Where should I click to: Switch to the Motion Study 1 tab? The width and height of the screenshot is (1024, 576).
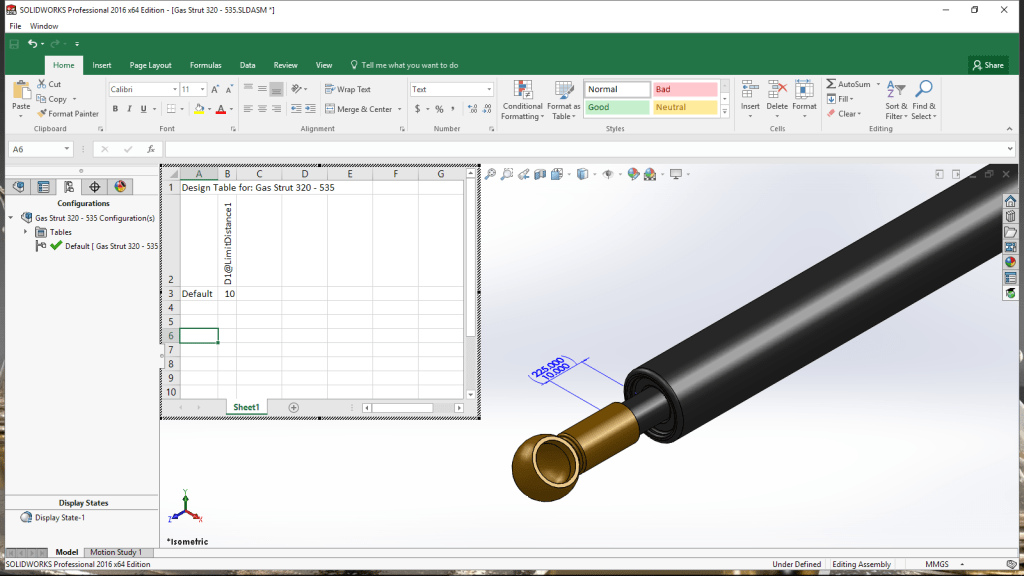click(x=115, y=552)
